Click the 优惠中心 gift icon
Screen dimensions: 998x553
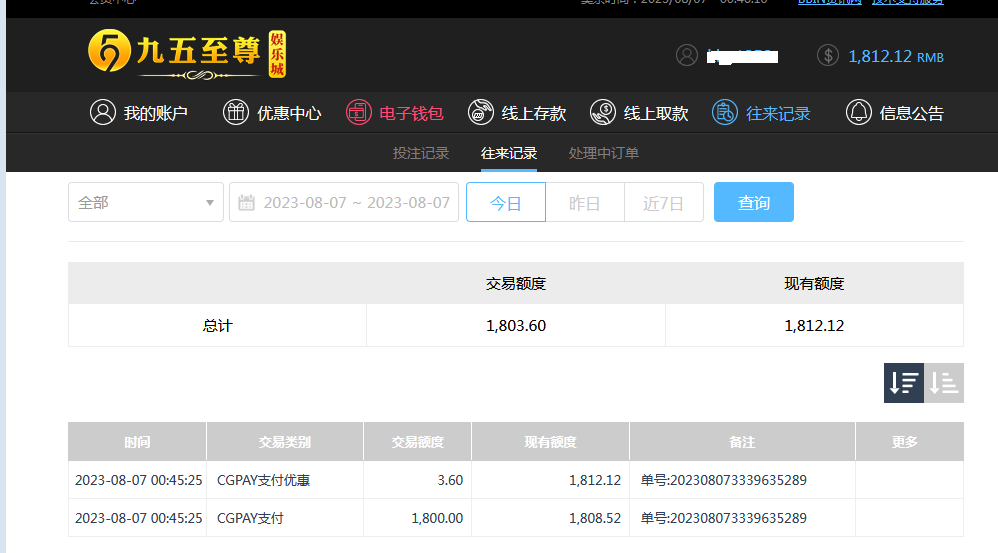pyautogui.click(x=235, y=113)
